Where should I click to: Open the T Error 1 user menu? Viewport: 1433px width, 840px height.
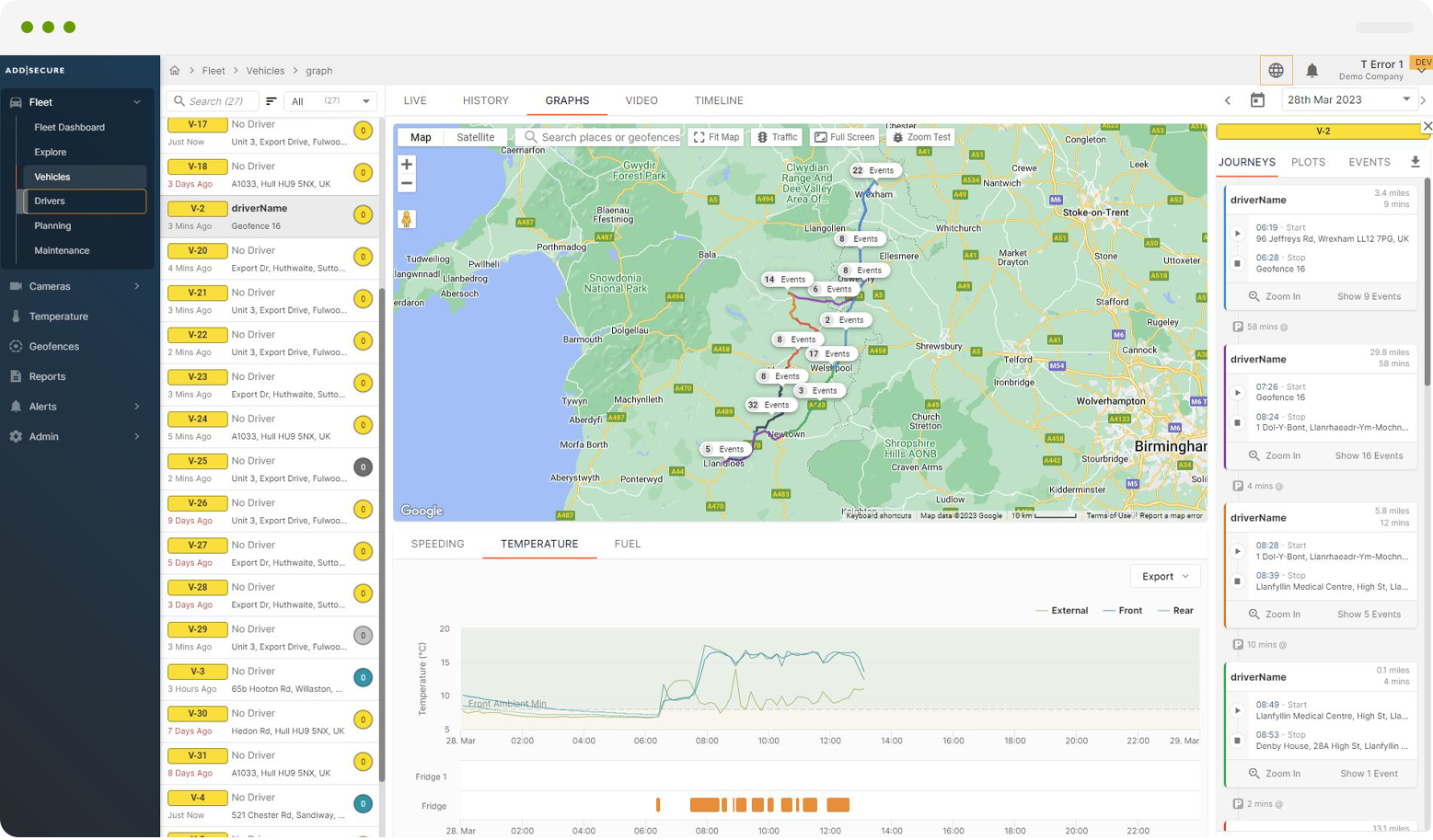[1381, 70]
